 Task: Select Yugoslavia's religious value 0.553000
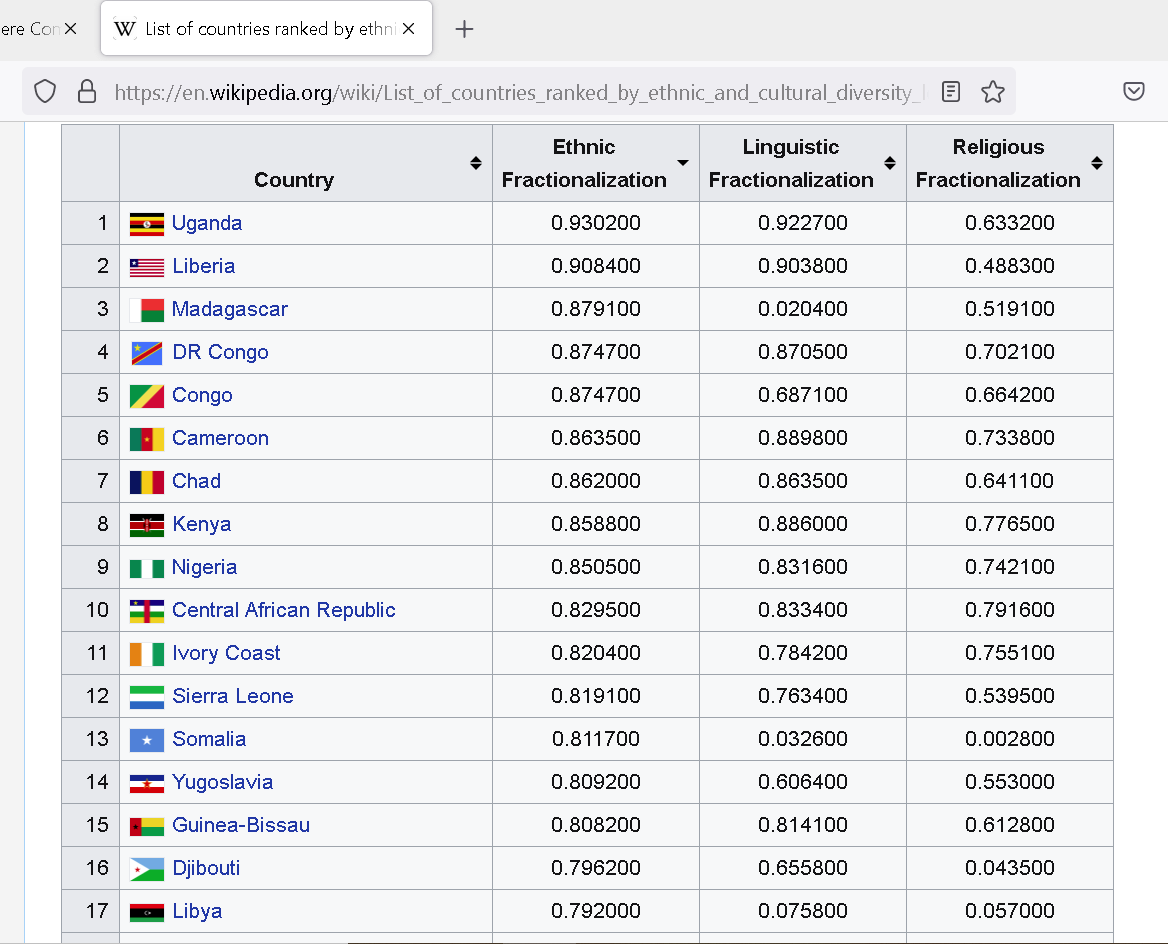click(x=1010, y=782)
